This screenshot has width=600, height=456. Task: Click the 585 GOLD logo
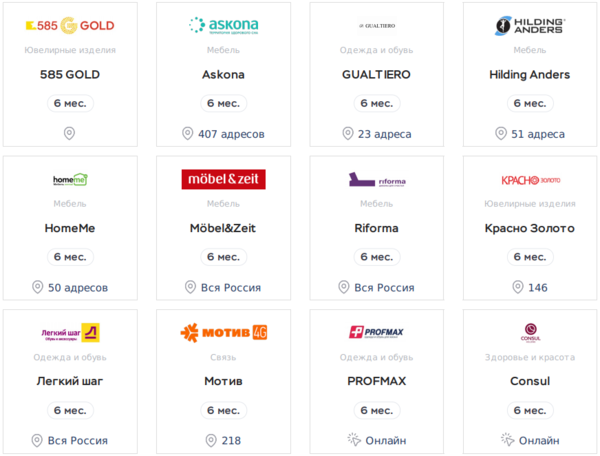70,26
